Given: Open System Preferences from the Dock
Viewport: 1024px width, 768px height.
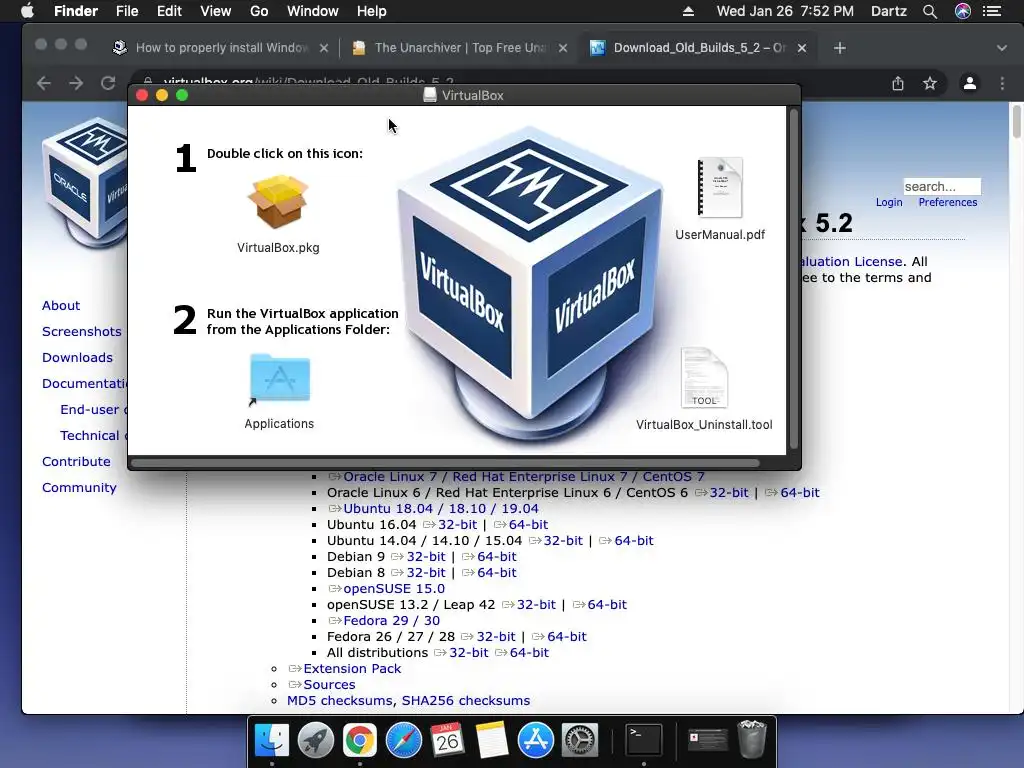Looking at the screenshot, I should click(x=580, y=740).
